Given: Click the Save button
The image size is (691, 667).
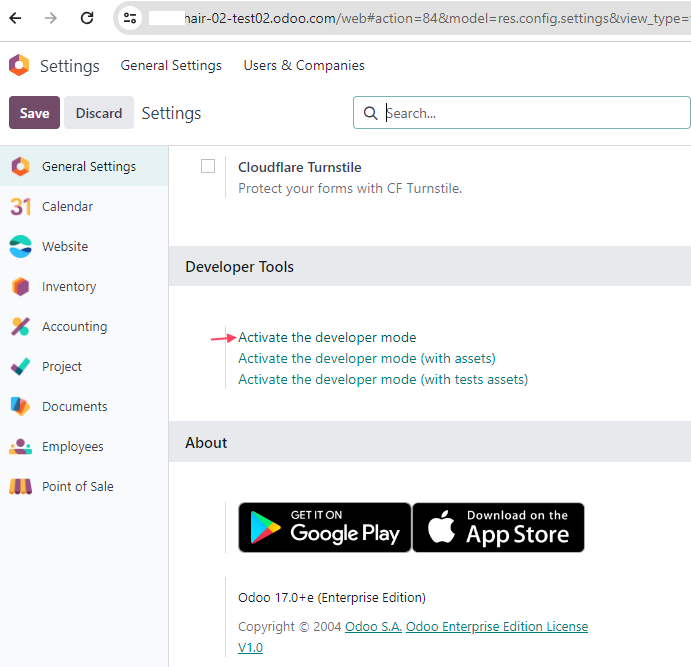Looking at the screenshot, I should [x=34, y=113].
